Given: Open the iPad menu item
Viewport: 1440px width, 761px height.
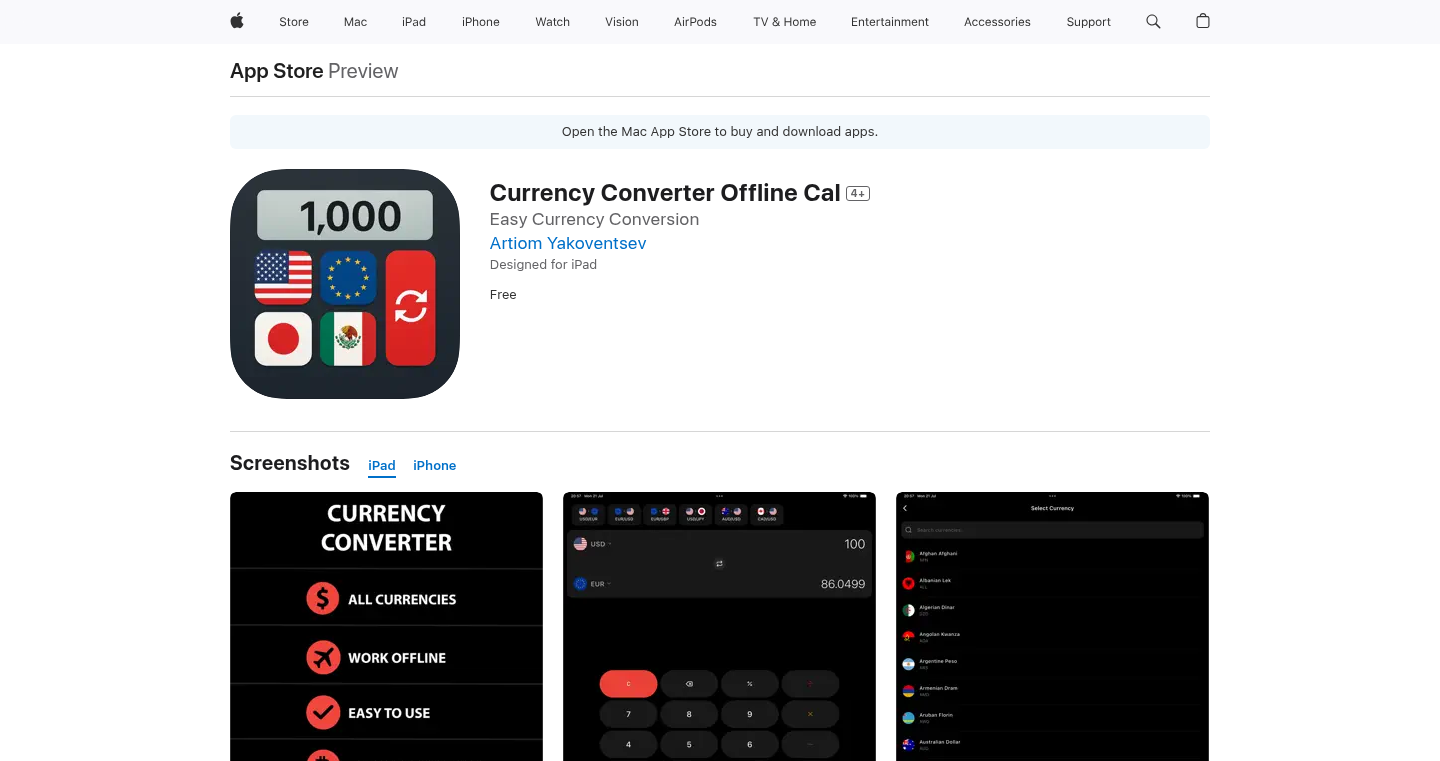Looking at the screenshot, I should 414,22.
